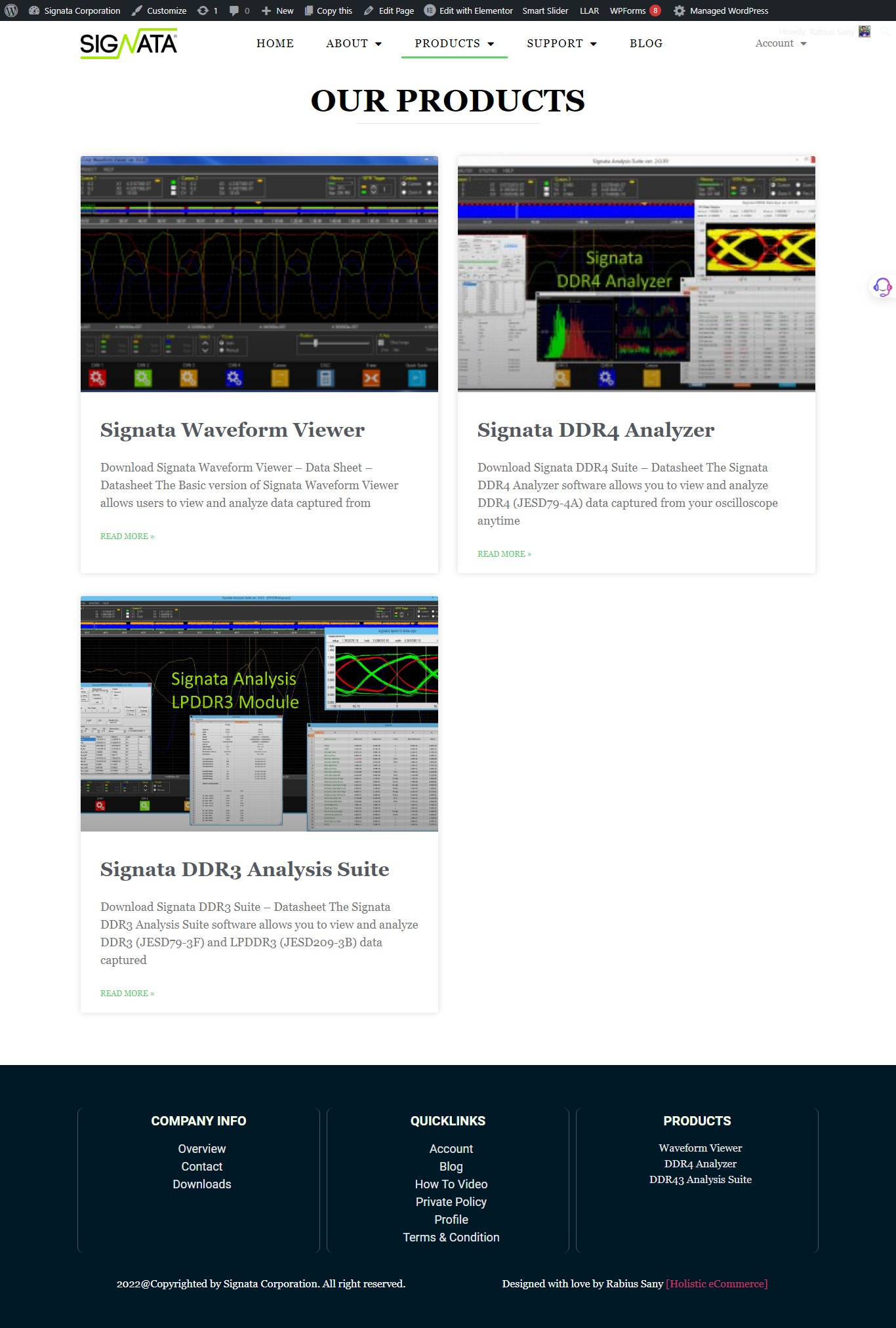Open the Overview footer link

pyautogui.click(x=202, y=1148)
